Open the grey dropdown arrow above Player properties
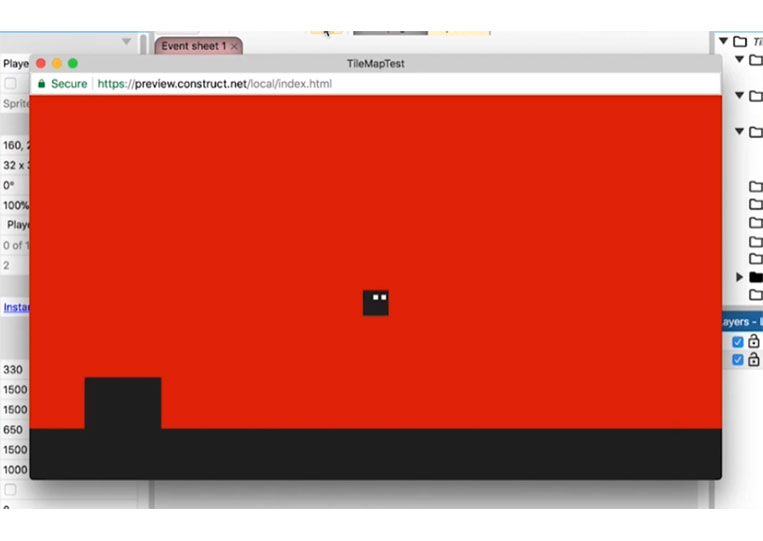Viewport: 763px width, 541px height. [127, 41]
